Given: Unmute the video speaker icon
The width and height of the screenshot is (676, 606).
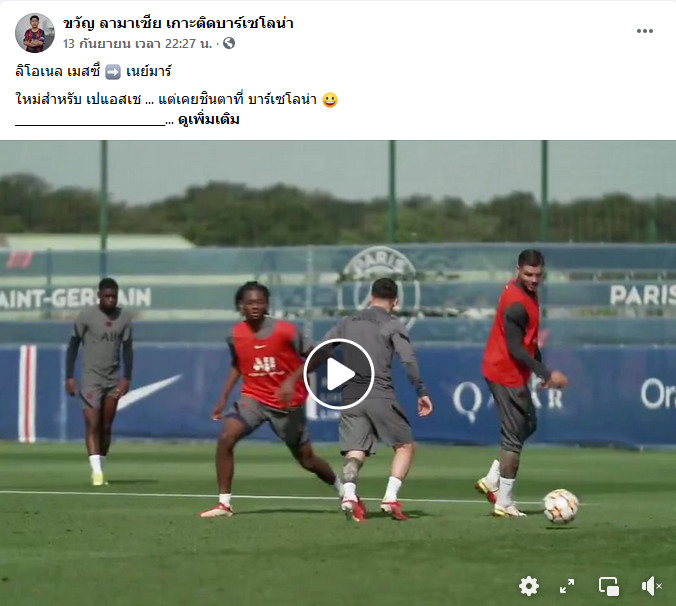Looking at the screenshot, I should coord(651,586).
